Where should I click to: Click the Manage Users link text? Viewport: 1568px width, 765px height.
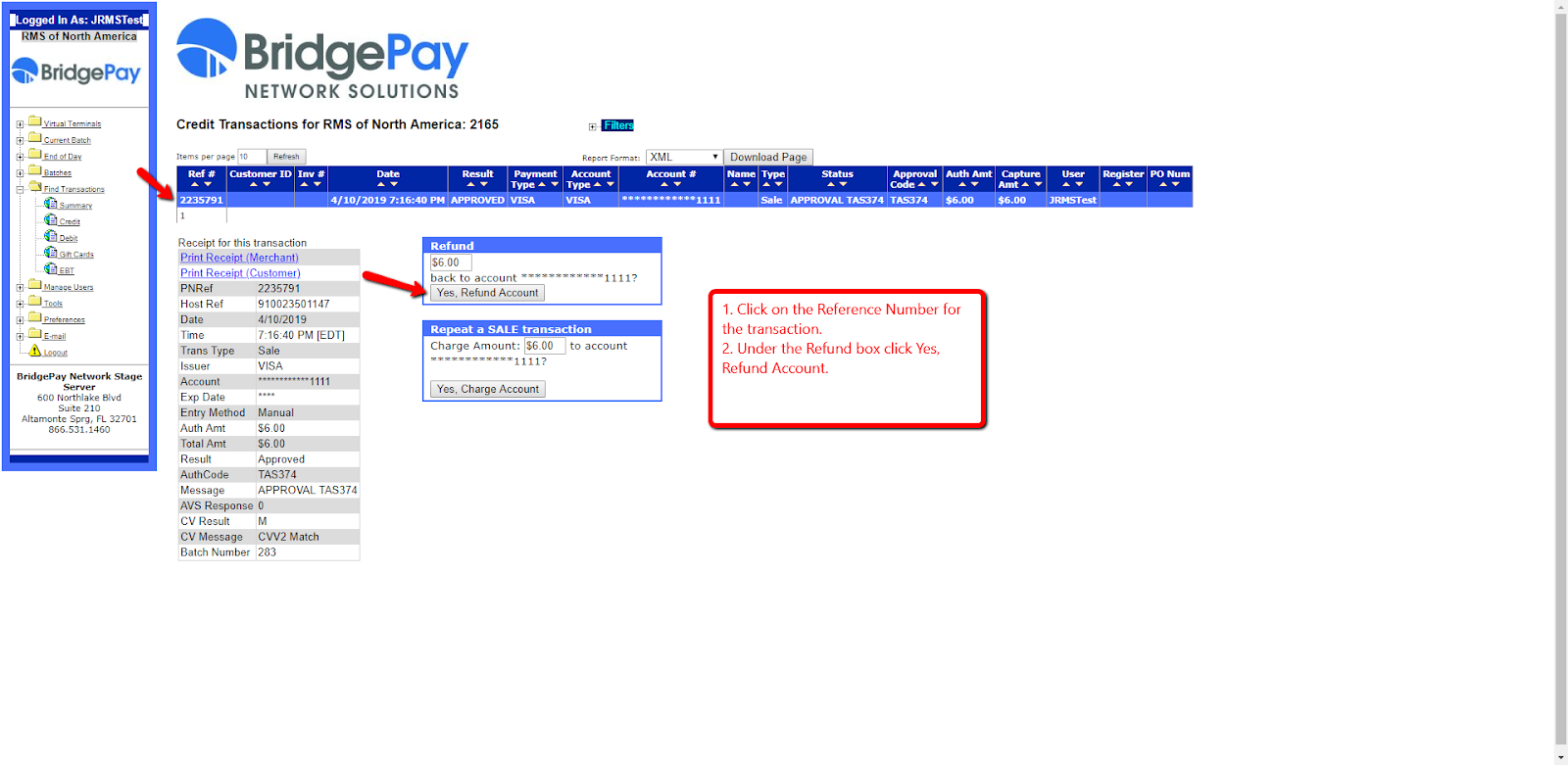[x=69, y=288]
